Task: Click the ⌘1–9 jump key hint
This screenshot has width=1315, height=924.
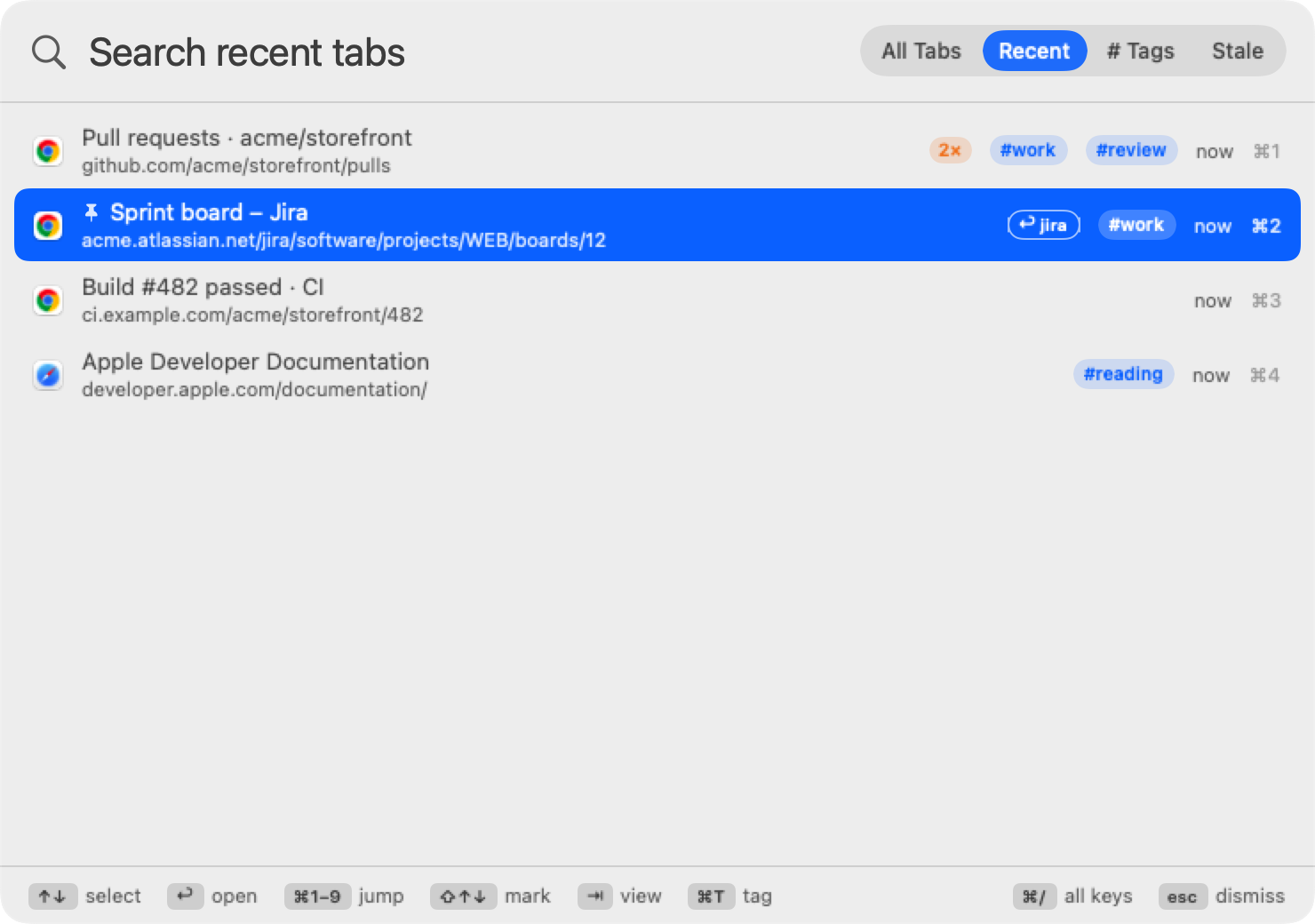Action: tap(317, 896)
